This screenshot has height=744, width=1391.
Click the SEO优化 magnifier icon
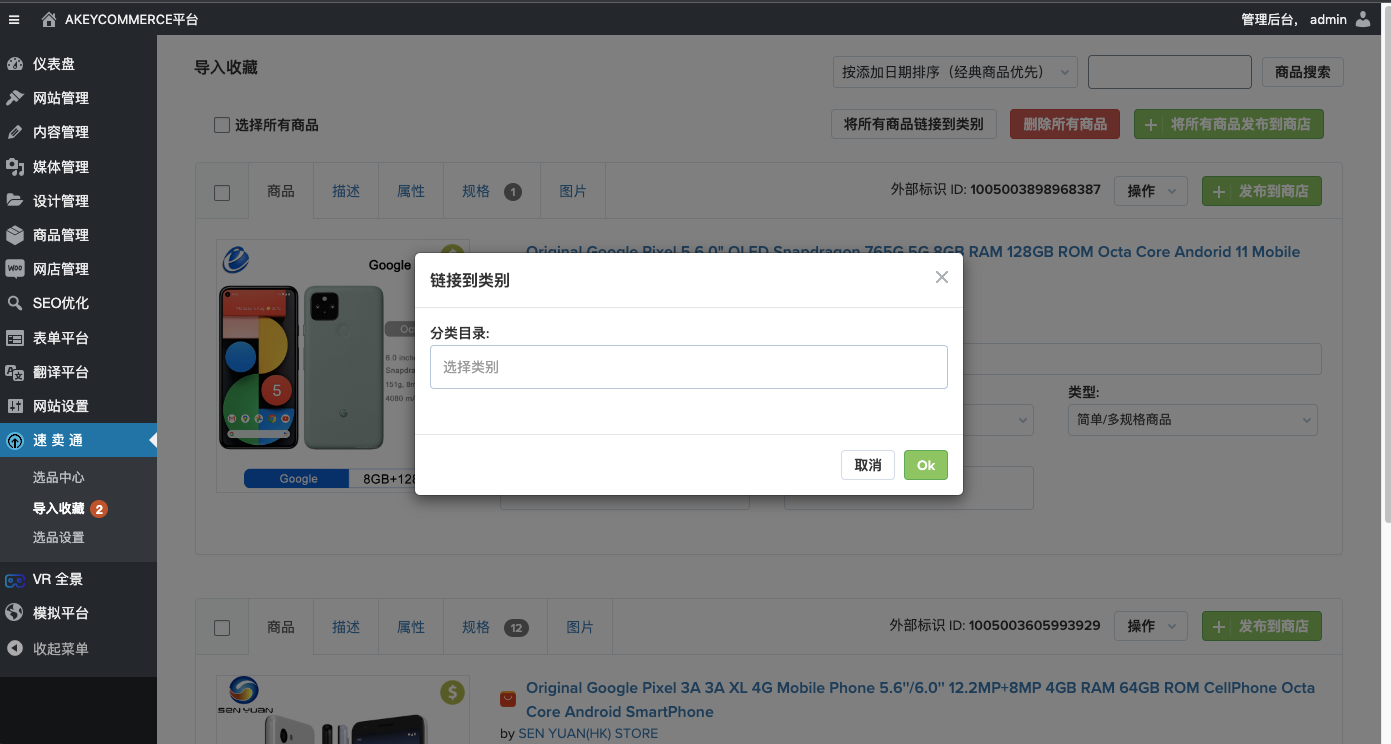[15, 303]
